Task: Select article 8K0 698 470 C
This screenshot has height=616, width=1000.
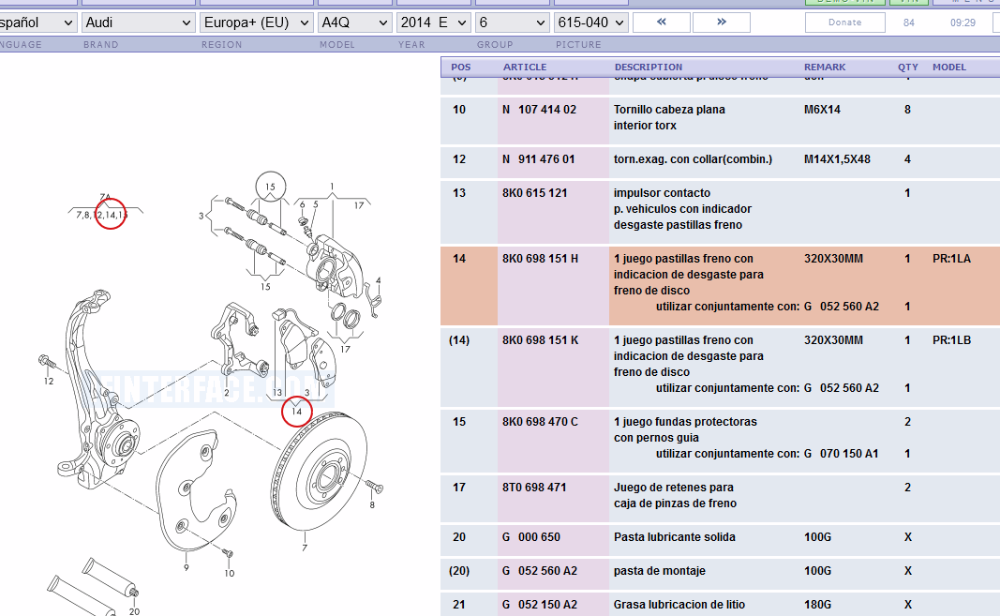Action: 540,422
